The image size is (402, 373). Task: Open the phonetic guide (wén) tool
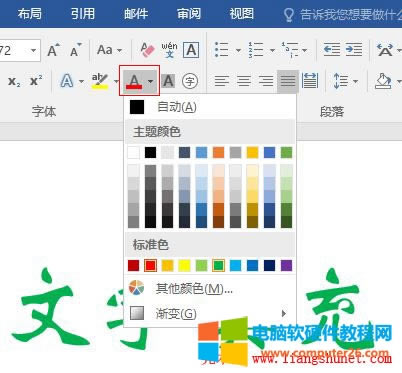[x=169, y=50]
